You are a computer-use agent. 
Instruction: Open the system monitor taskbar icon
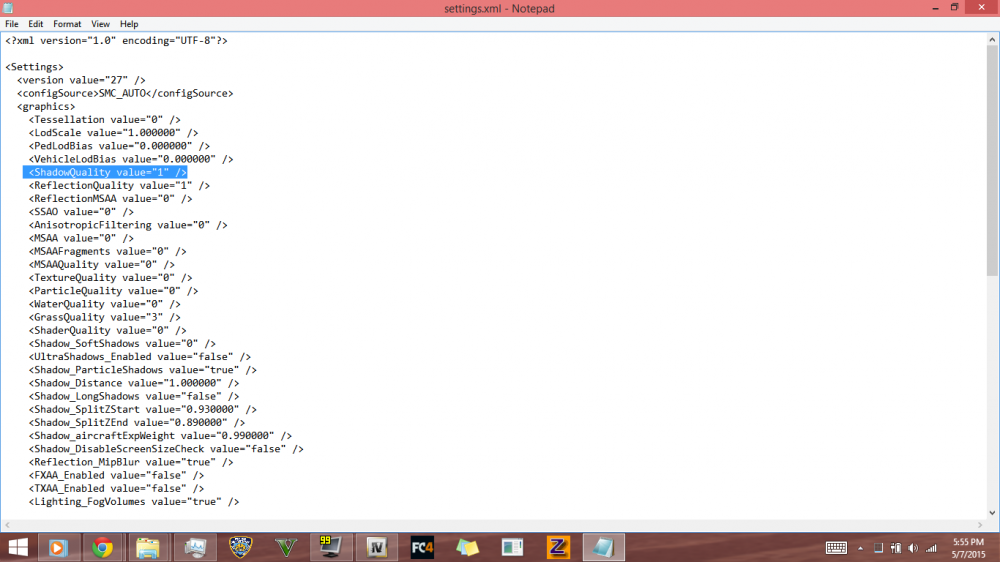(x=195, y=547)
